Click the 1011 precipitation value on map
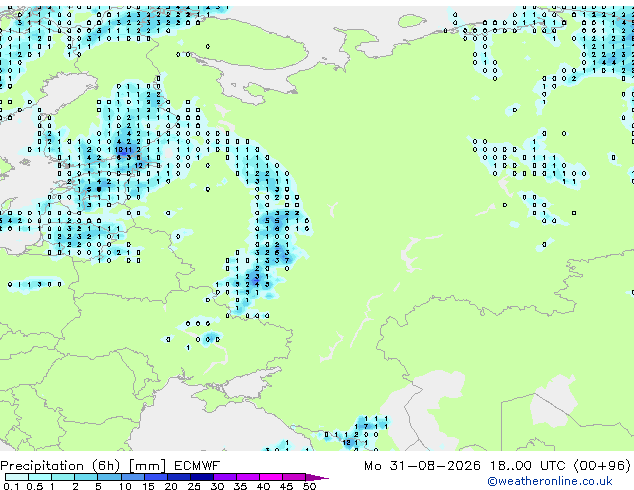The width and height of the screenshot is (634, 490). (123, 150)
